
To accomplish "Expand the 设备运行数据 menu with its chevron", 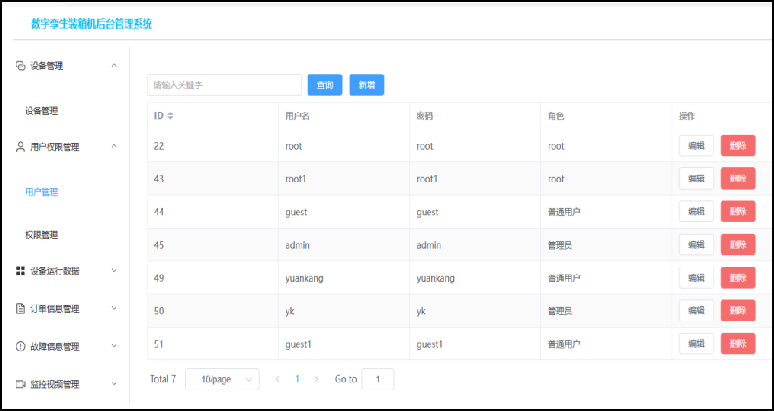I will point(114,270).
